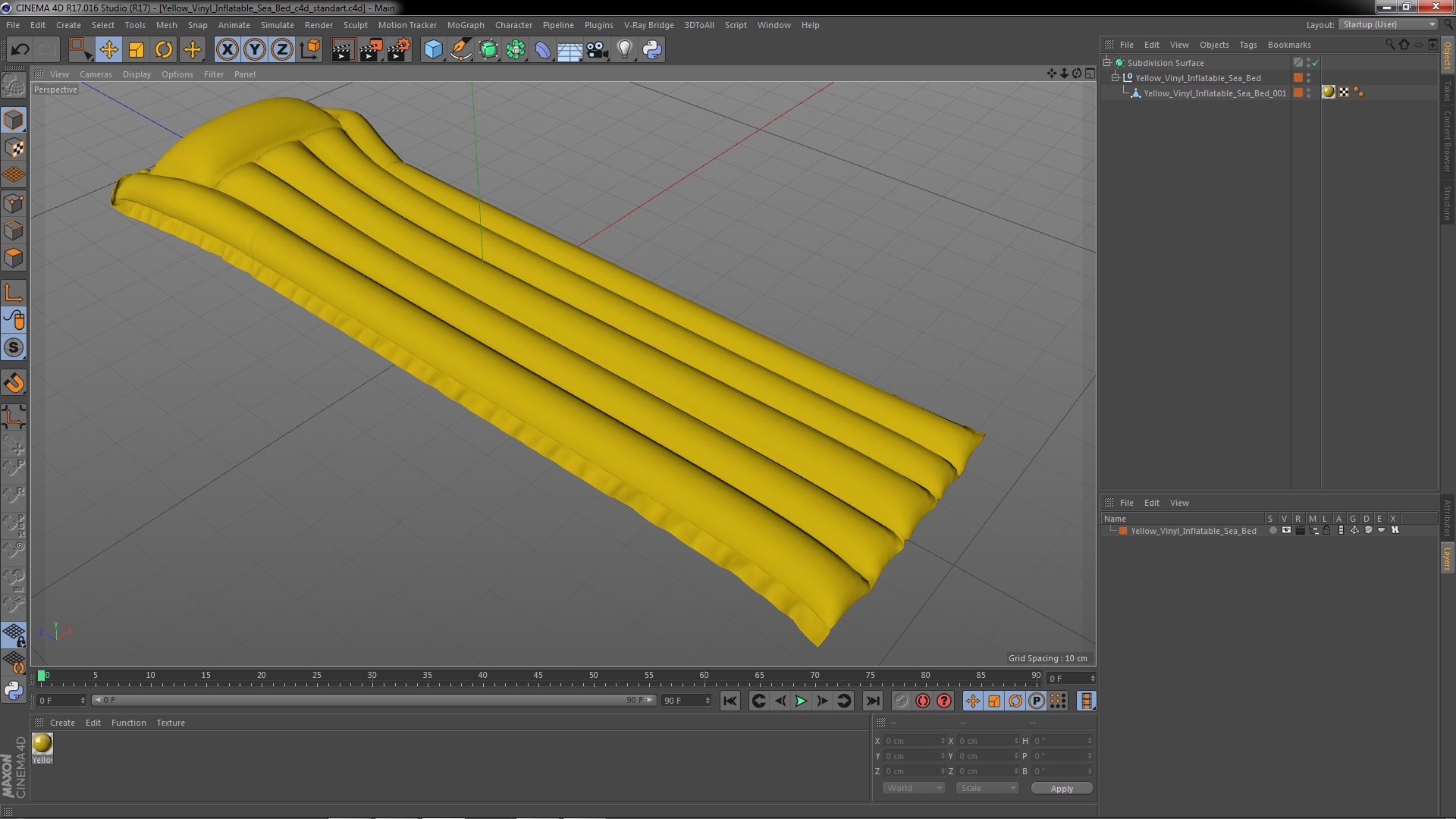Toggle visibility dots of Yellow_Vinyl_Inflatable_Sea_Bed_001
Screen dimensions: 1456x819
click(1309, 93)
